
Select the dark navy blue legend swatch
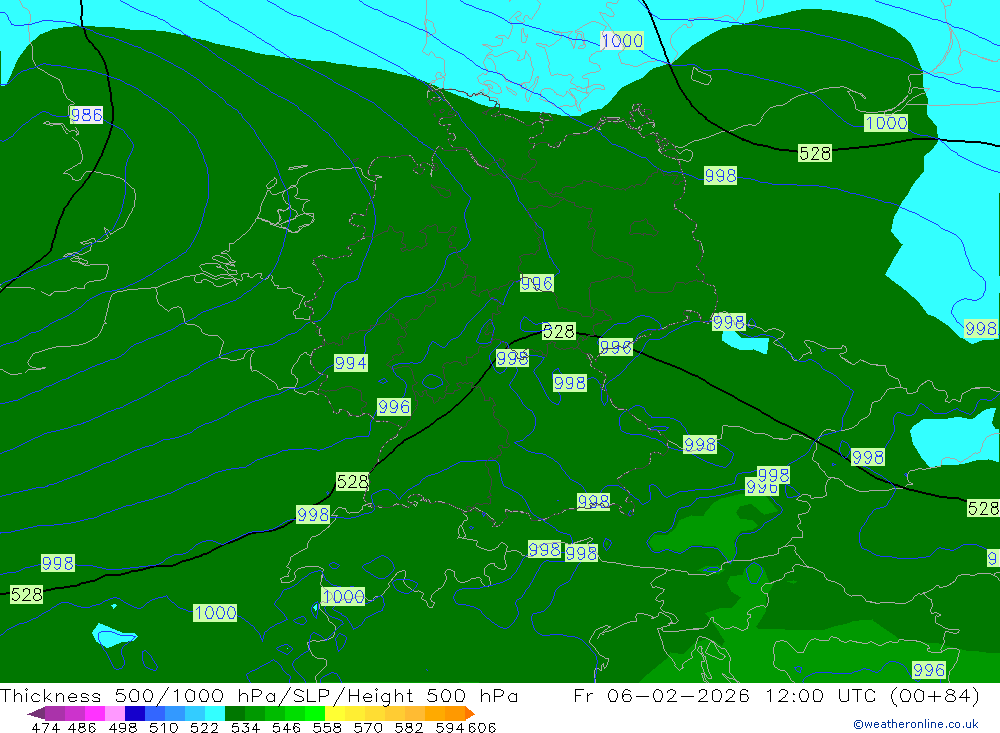pyautogui.click(x=133, y=713)
